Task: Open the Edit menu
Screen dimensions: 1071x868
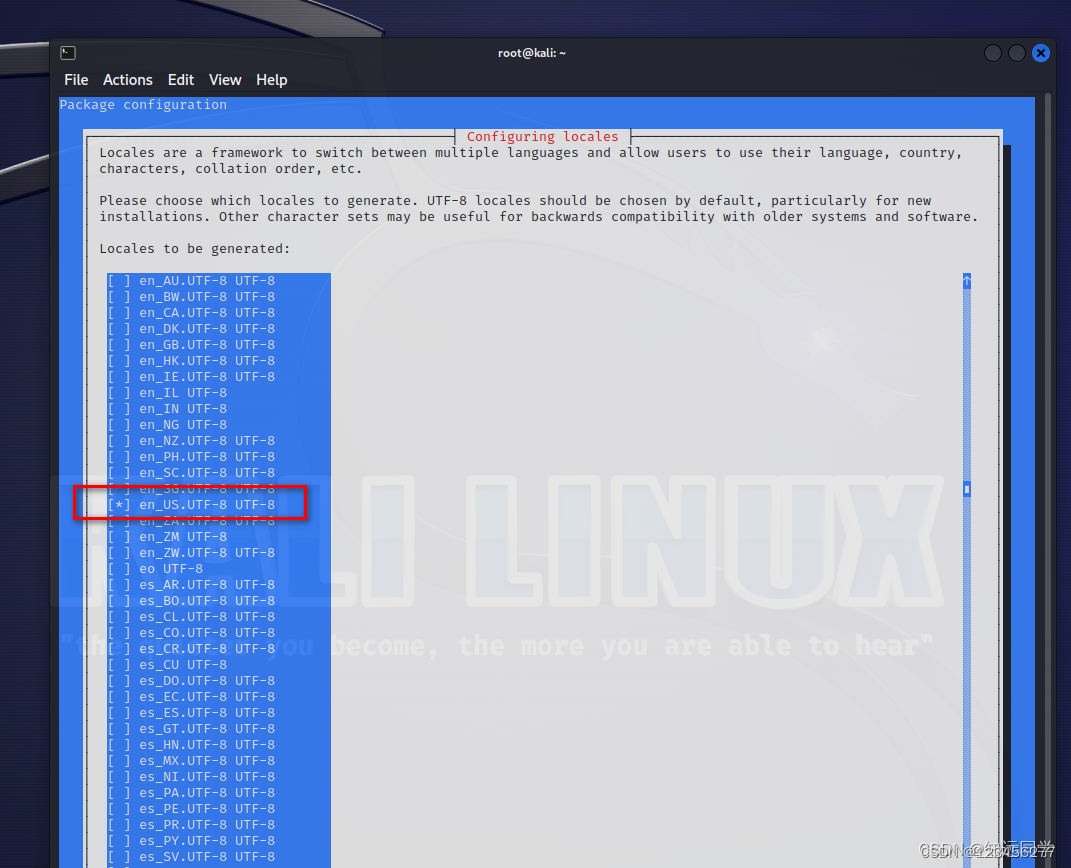Action: [181, 80]
